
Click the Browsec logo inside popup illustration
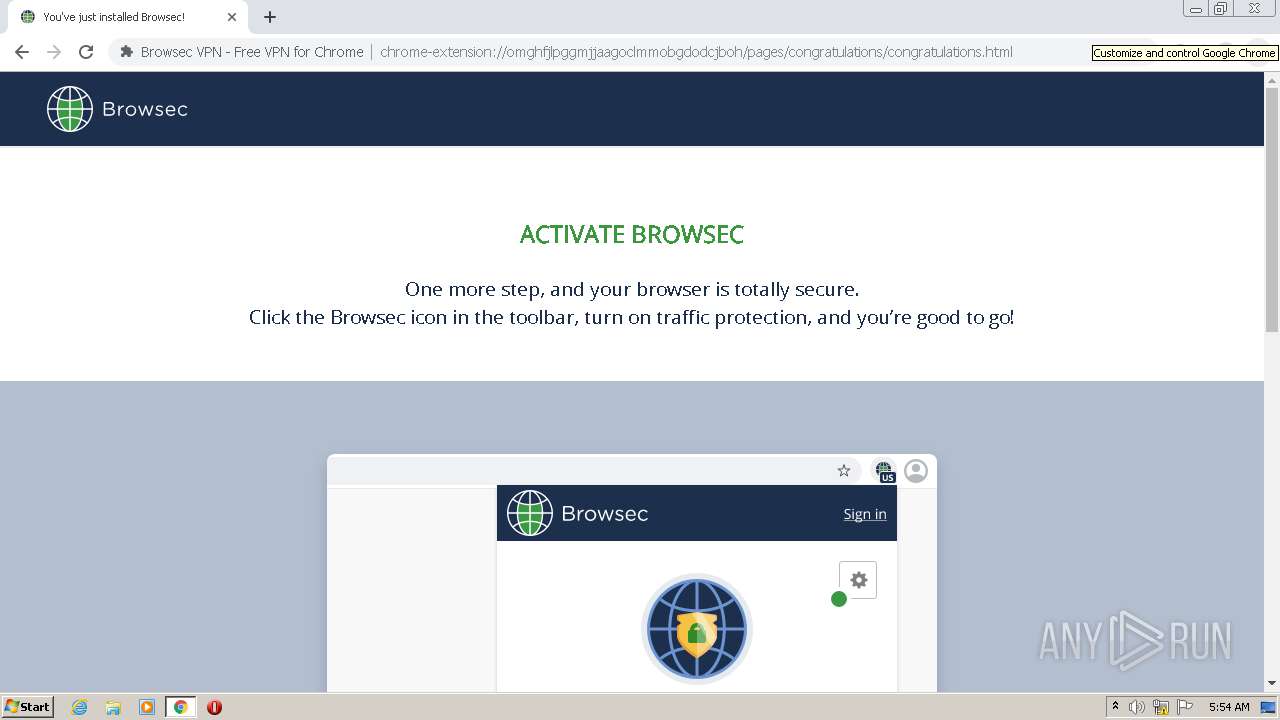pyautogui.click(x=577, y=513)
